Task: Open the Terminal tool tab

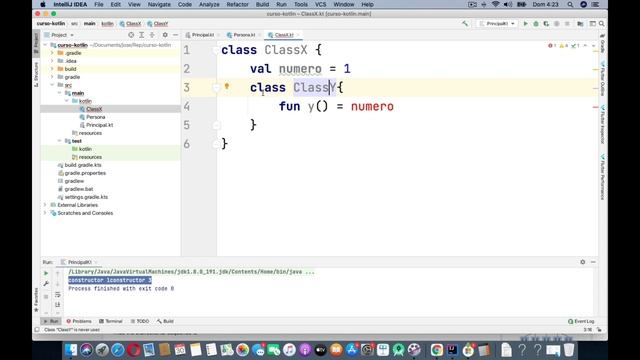Action: 111,321
